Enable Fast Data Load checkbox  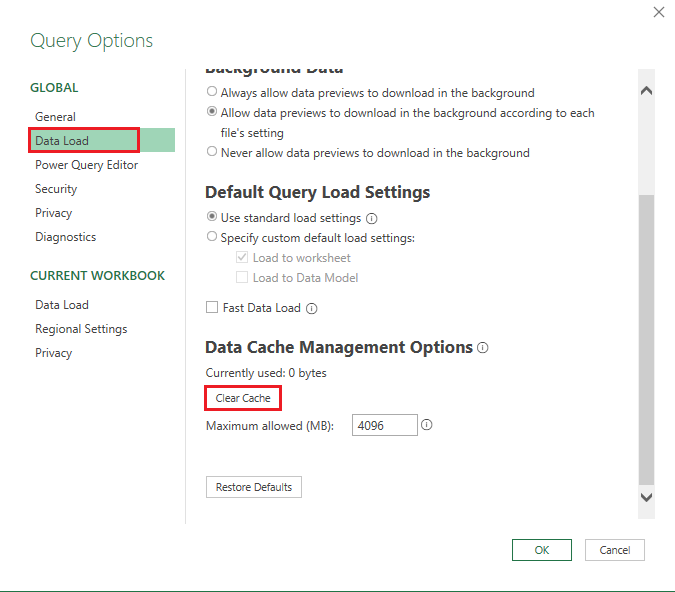point(212,307)
